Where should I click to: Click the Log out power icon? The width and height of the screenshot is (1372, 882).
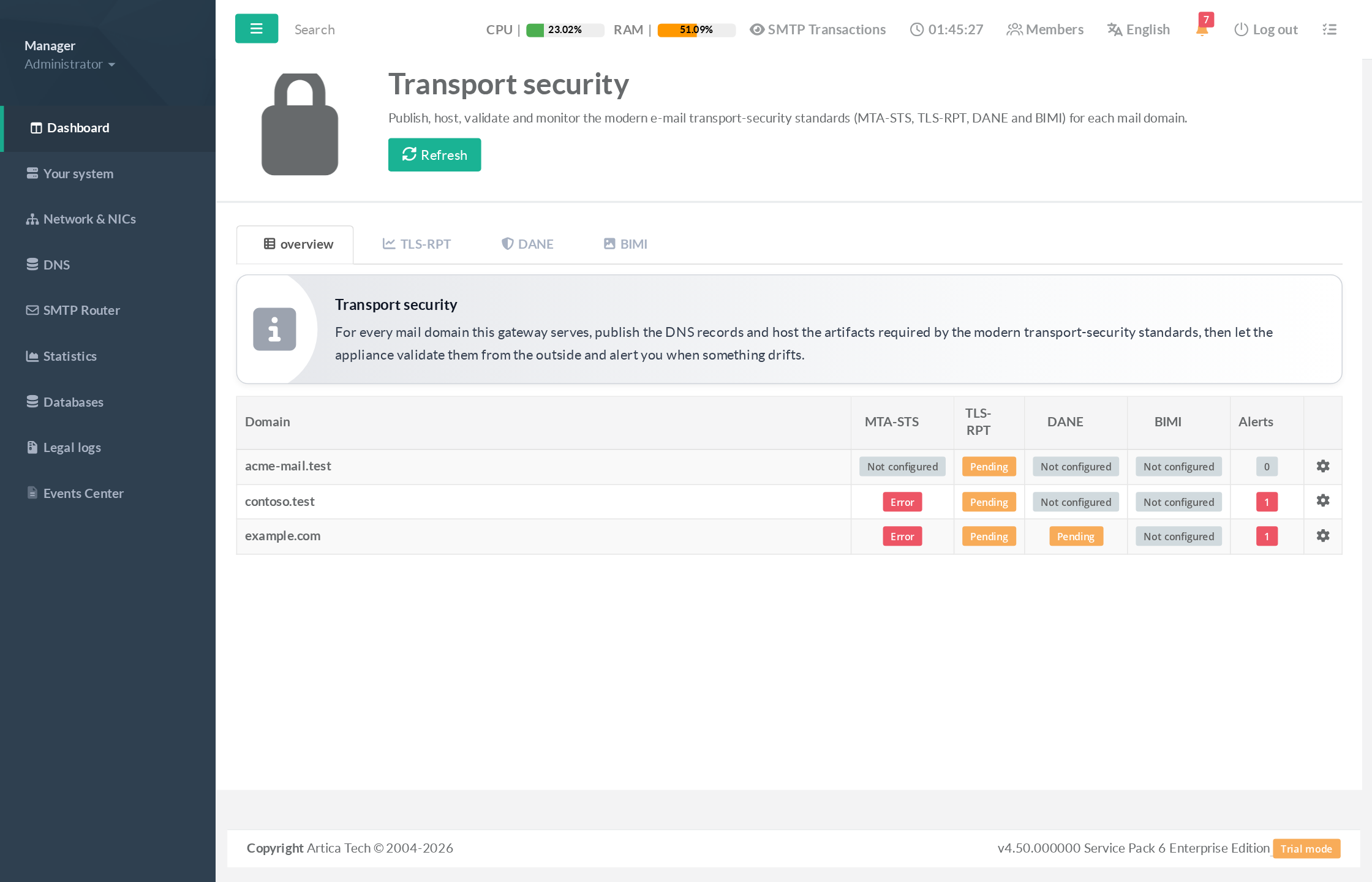coord(1241,29)
